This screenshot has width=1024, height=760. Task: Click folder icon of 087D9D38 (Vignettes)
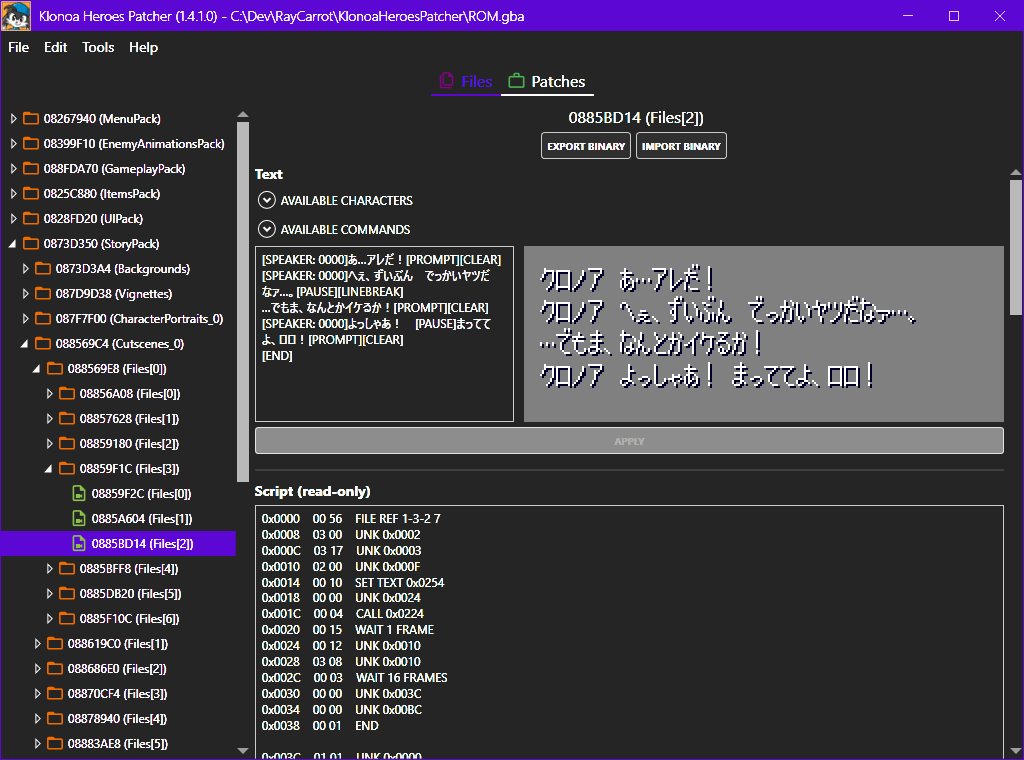click(x=43, y=293)
